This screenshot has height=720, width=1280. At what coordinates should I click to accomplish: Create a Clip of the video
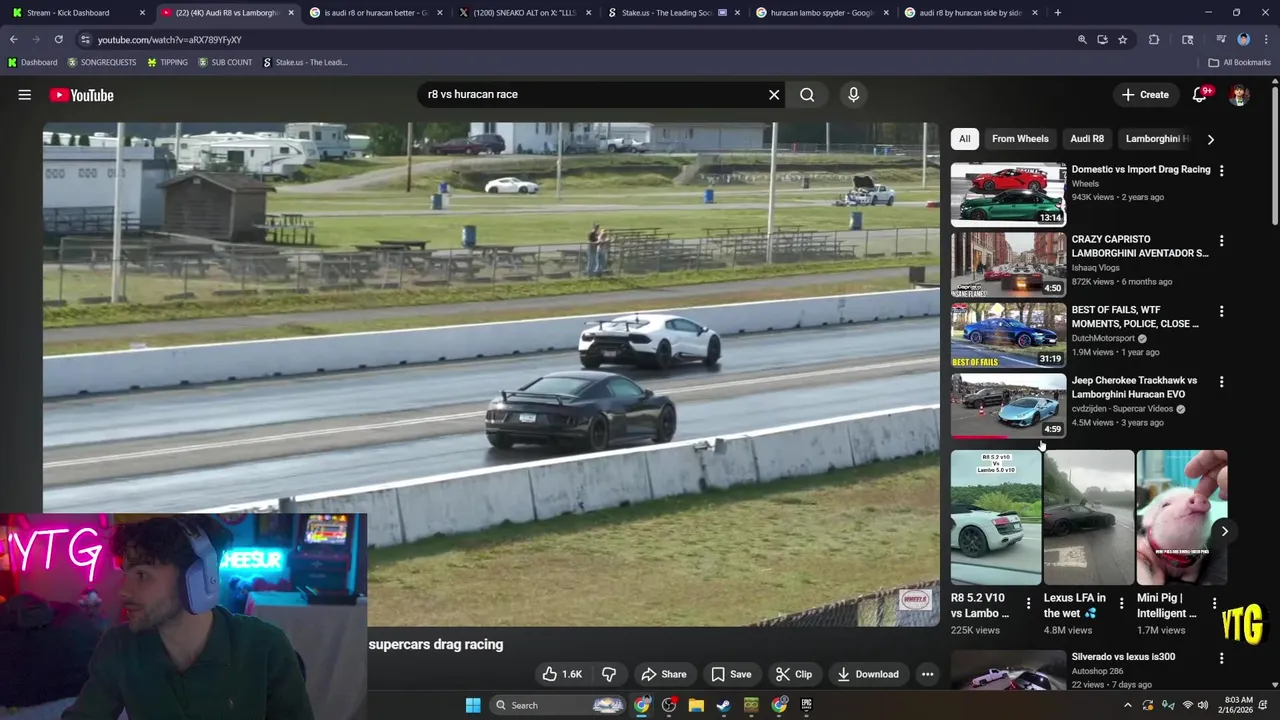point(794,674)
